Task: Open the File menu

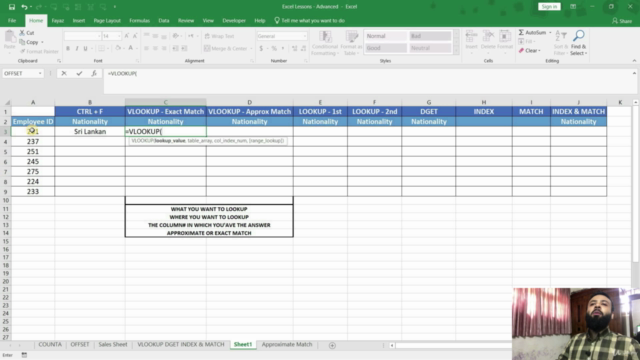Action: pos(12,20)
